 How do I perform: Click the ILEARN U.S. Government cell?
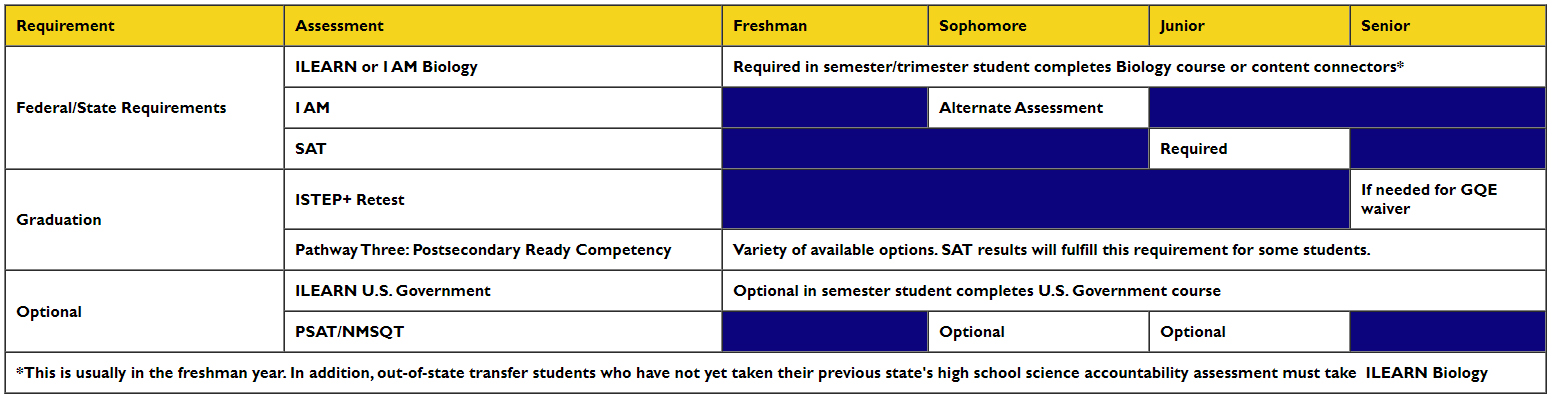[x=503, y=291]
